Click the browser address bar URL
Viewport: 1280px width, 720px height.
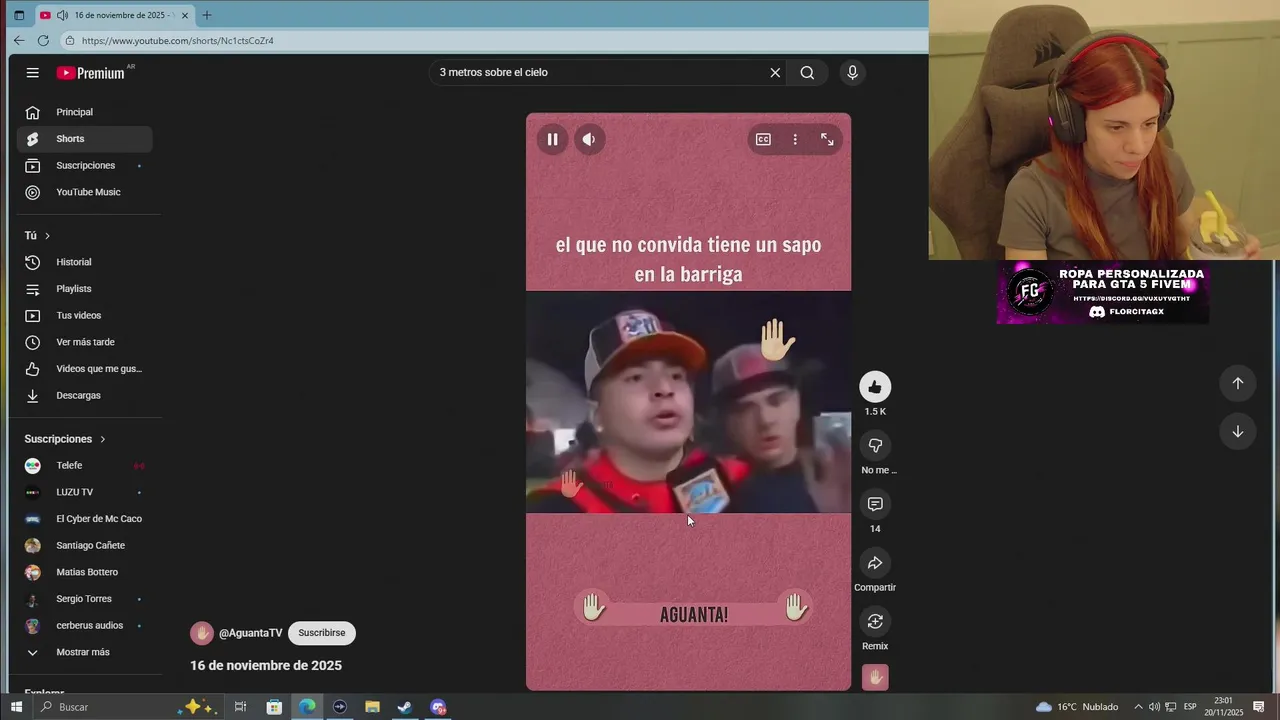click(178, 41)
